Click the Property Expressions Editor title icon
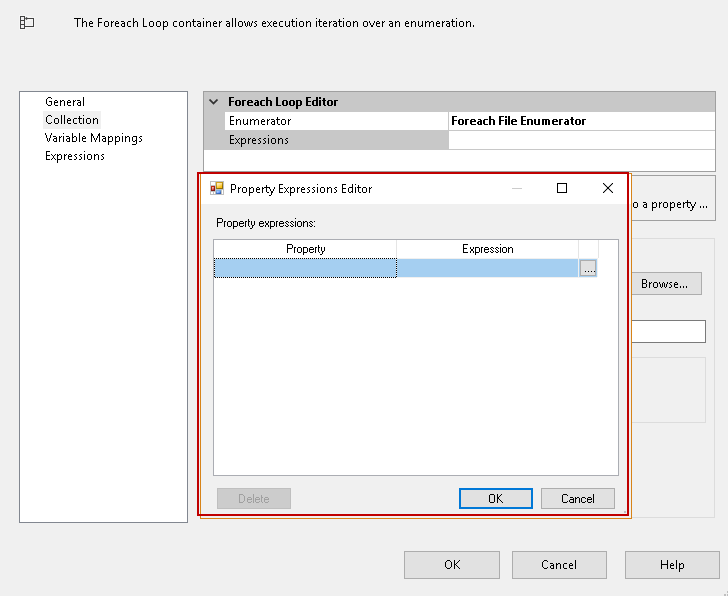 (x=217, y=188)
